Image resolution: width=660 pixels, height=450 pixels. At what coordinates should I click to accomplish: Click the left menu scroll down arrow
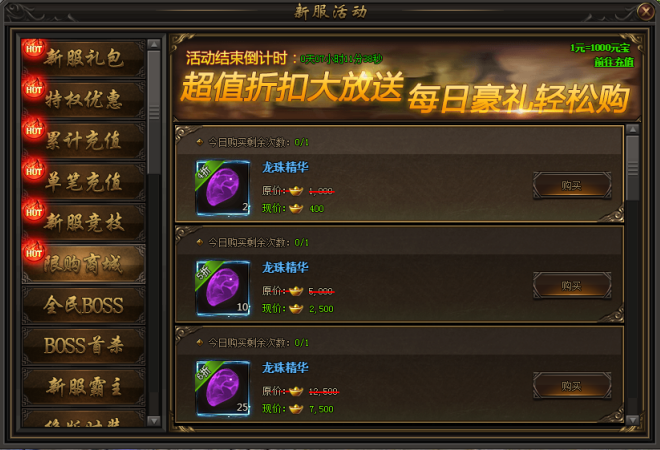[154, 420]
